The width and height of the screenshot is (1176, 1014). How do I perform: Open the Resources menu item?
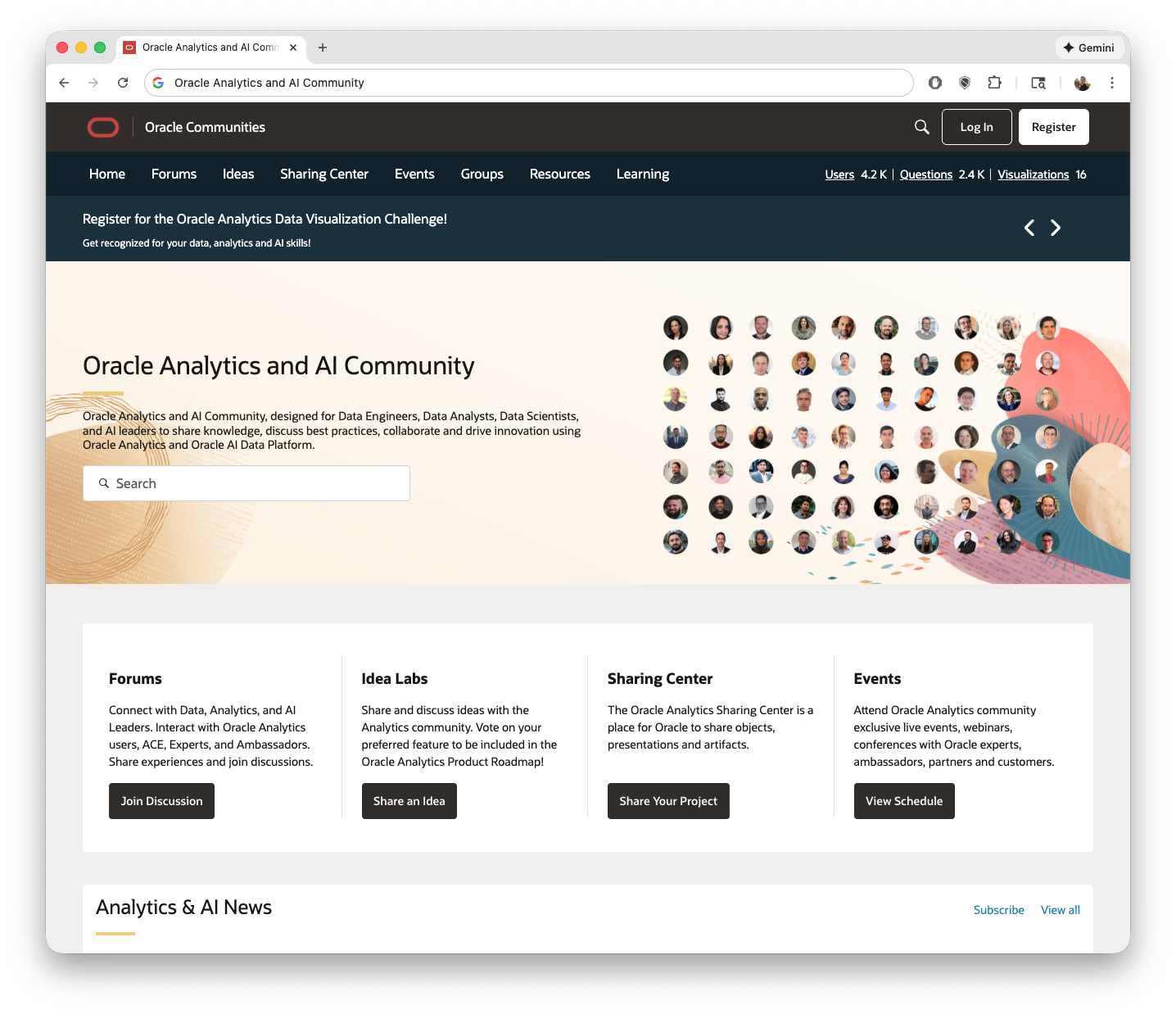[x=560, y=174]
